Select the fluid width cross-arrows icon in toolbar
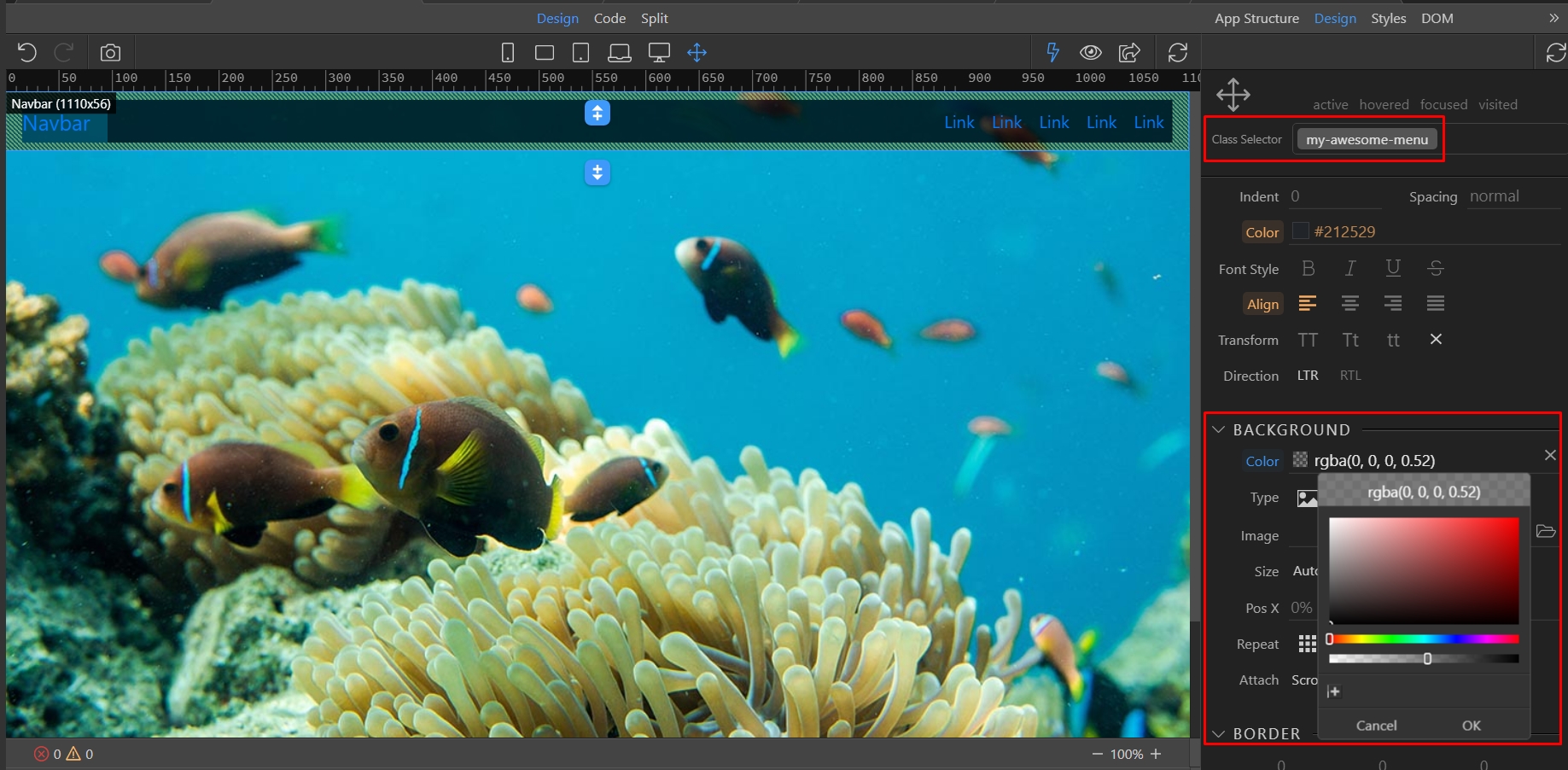Viewport: 1568px width, 770px height. click(x=697, y=53)
